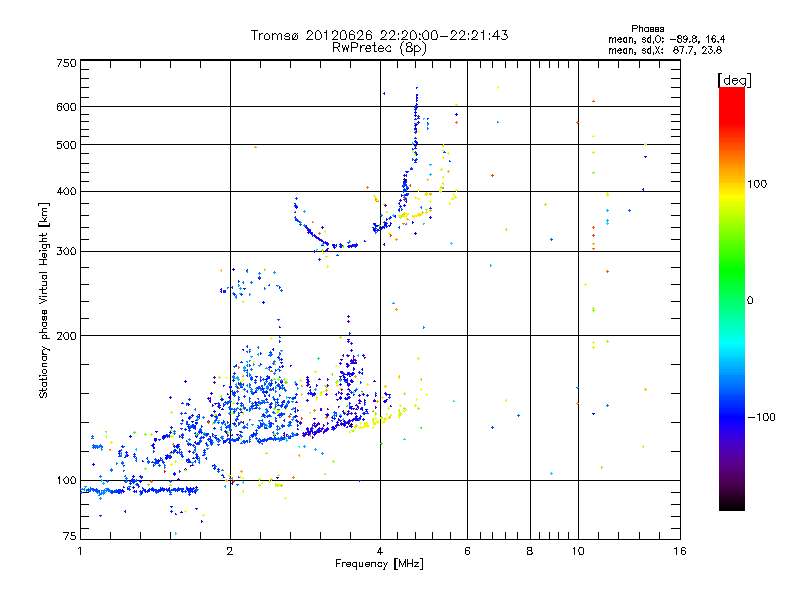Click the '[deg]' colorbar unit label
This screenshot has height=600, width=800.
pos(734,80)
